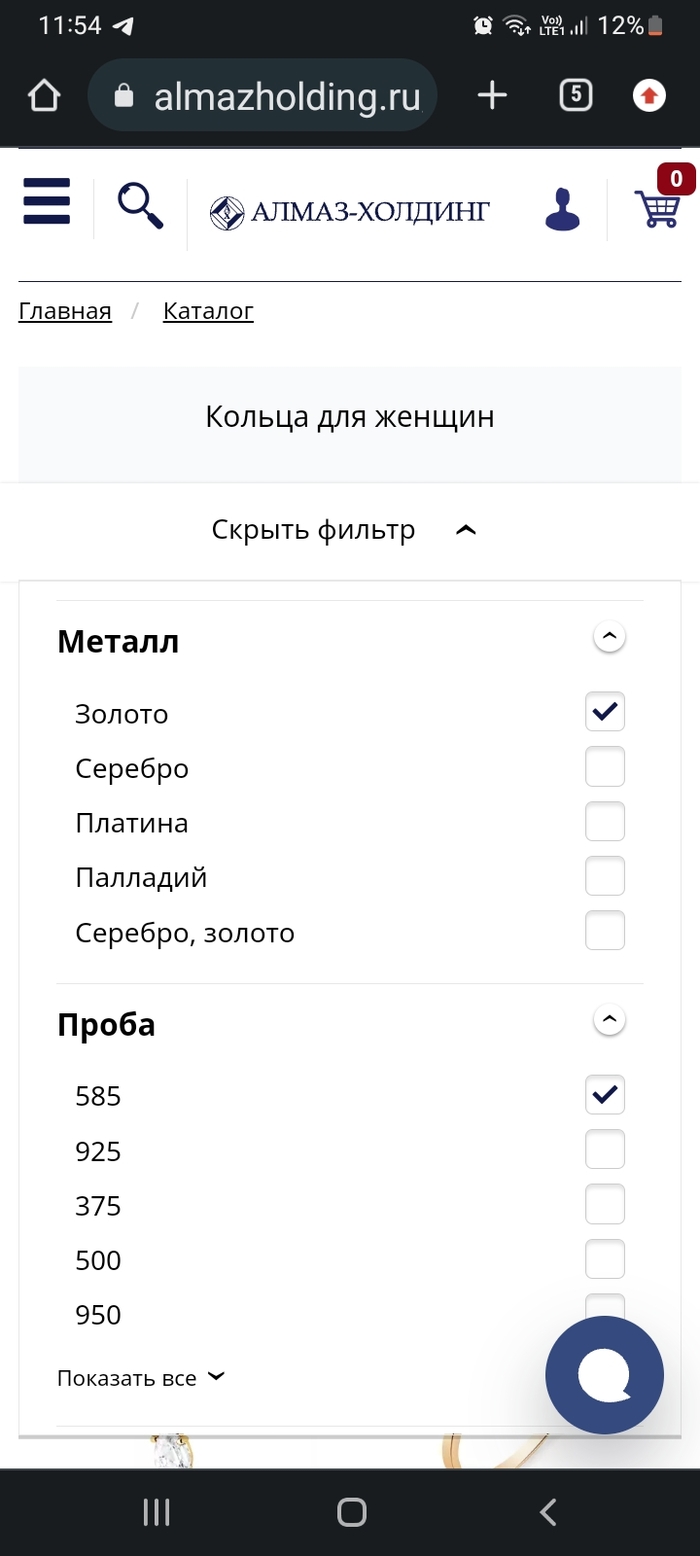The width and height of the screenshot is (700, 1556).
Task: Open the chat bubble widget
Action: pos(604,1375)
